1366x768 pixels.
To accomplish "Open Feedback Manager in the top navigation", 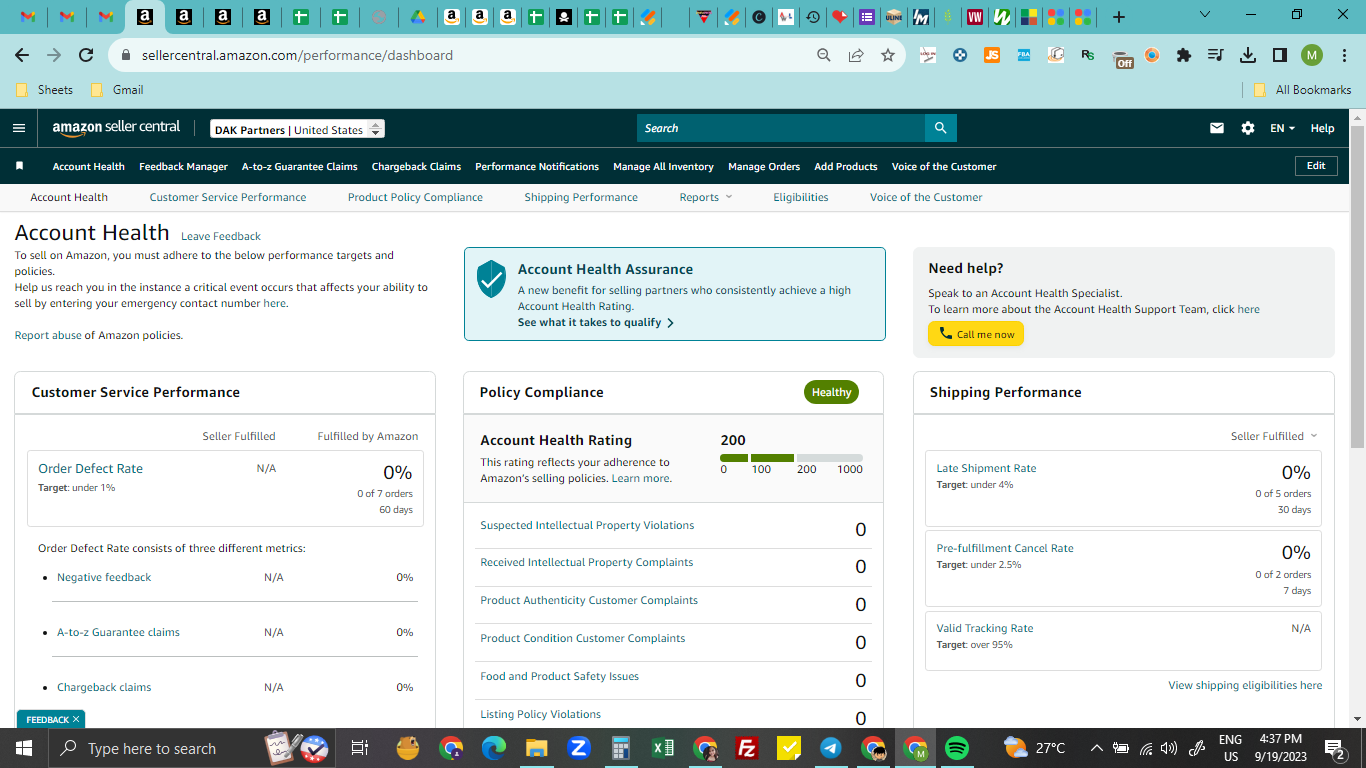I will pyautogui.click(x=183, y=166).
